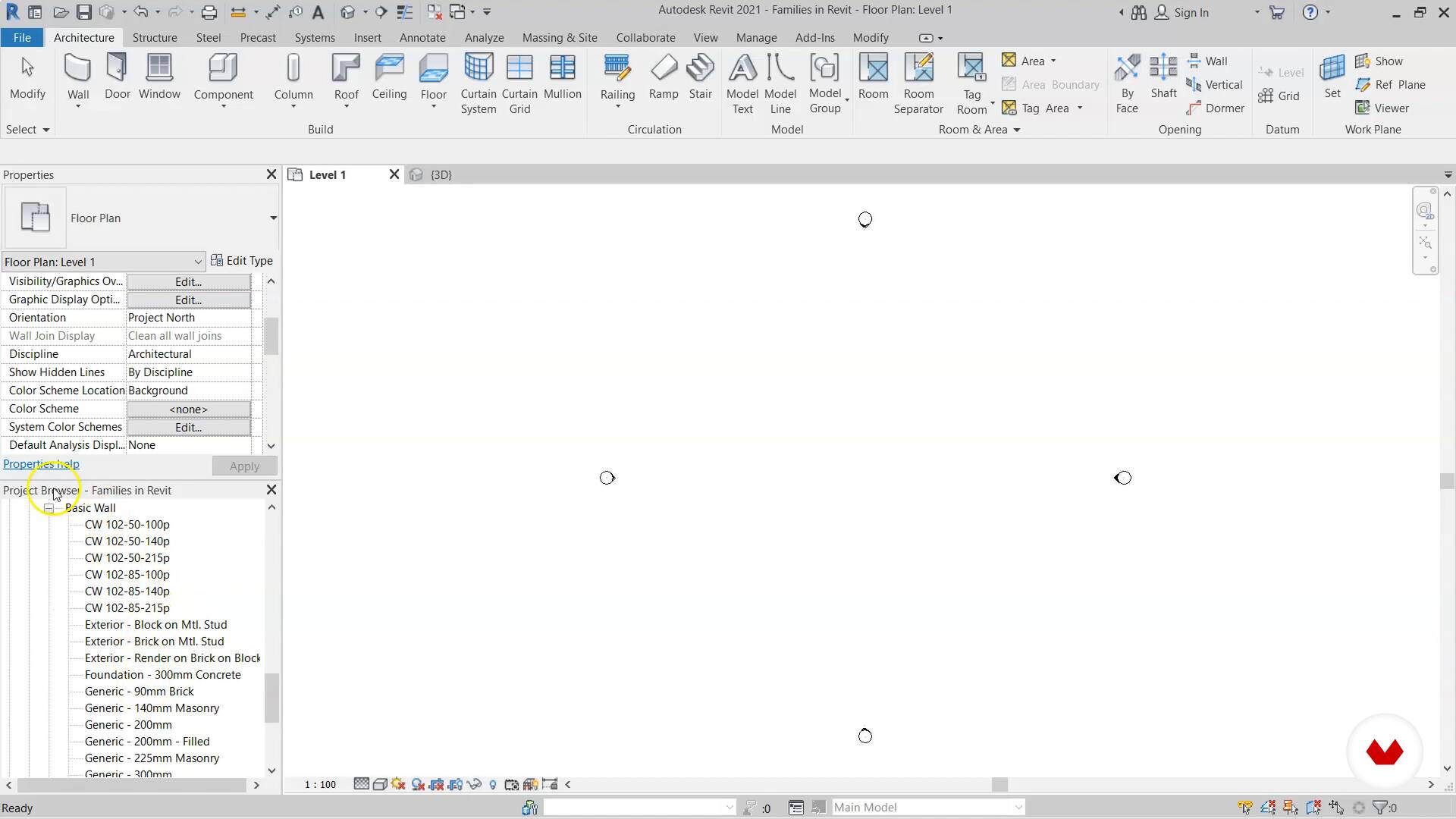Toggle Reveal Hidden Elements lightbulb
Viewport: 1456px width, 819px height.
pyautogui.click(x=493, y=784)
